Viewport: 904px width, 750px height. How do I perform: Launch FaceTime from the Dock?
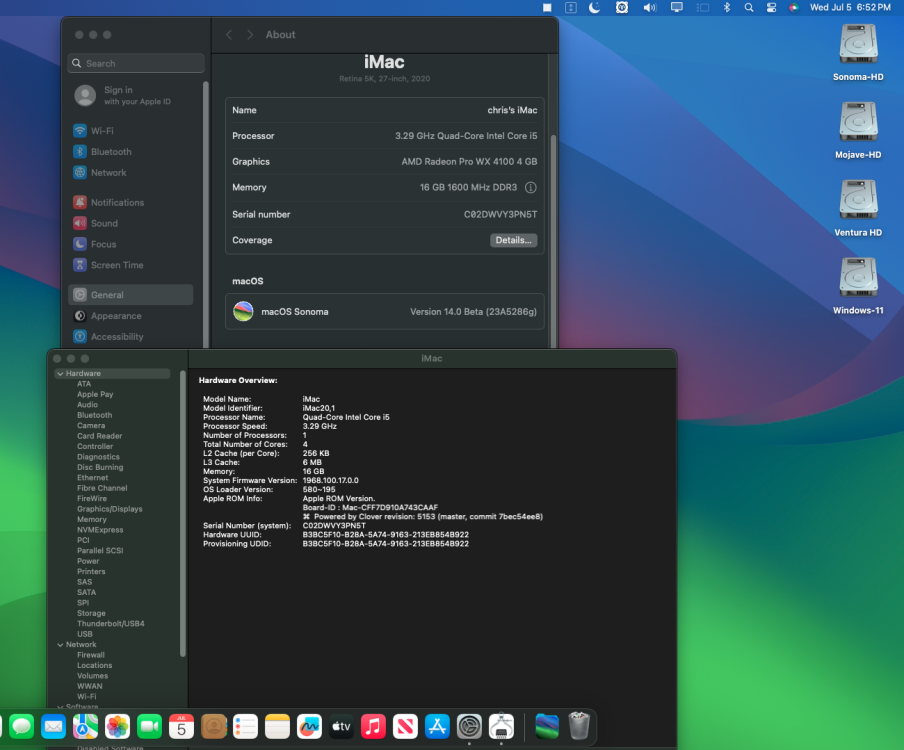coord(149,726)
